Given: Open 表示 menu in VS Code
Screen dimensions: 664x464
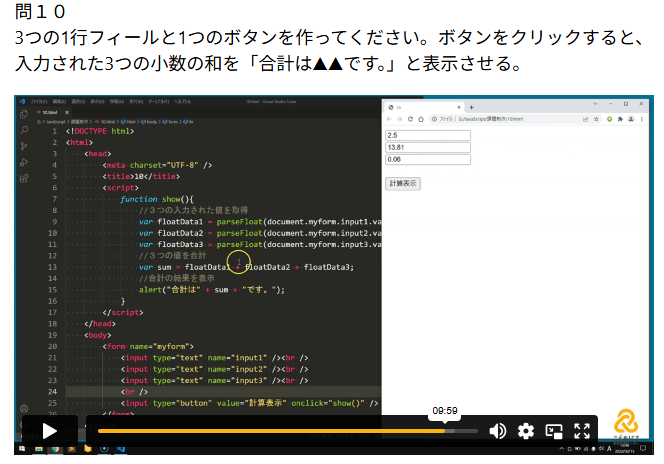Looking at the screenshot, I should point(97,102).
